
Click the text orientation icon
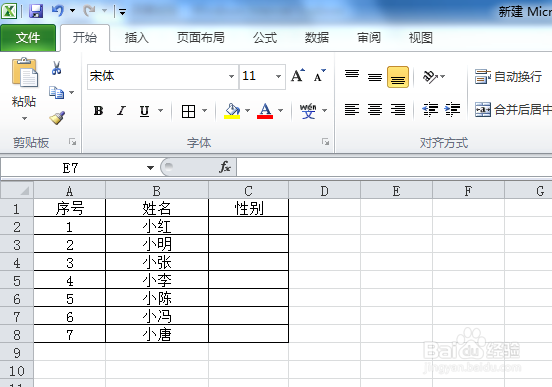(x=430, y=76)
